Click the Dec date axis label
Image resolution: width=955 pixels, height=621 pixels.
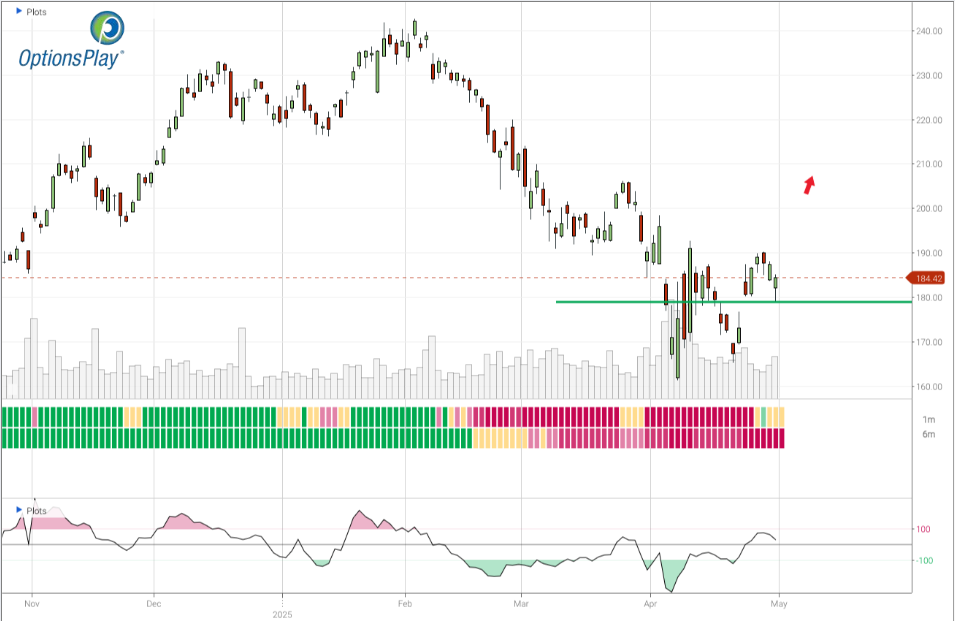[x=153, y=604]
